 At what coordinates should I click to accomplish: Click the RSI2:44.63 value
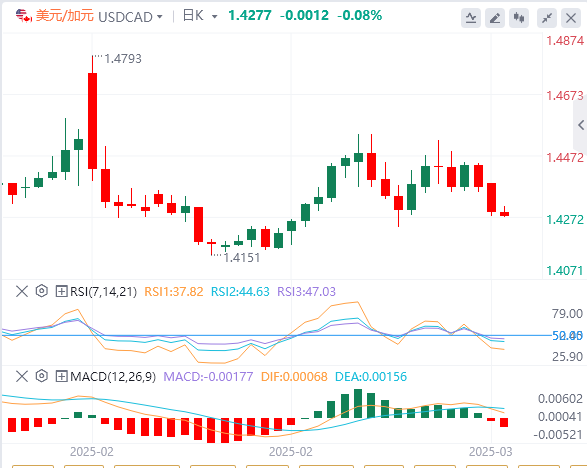click(x=240, y=292)
